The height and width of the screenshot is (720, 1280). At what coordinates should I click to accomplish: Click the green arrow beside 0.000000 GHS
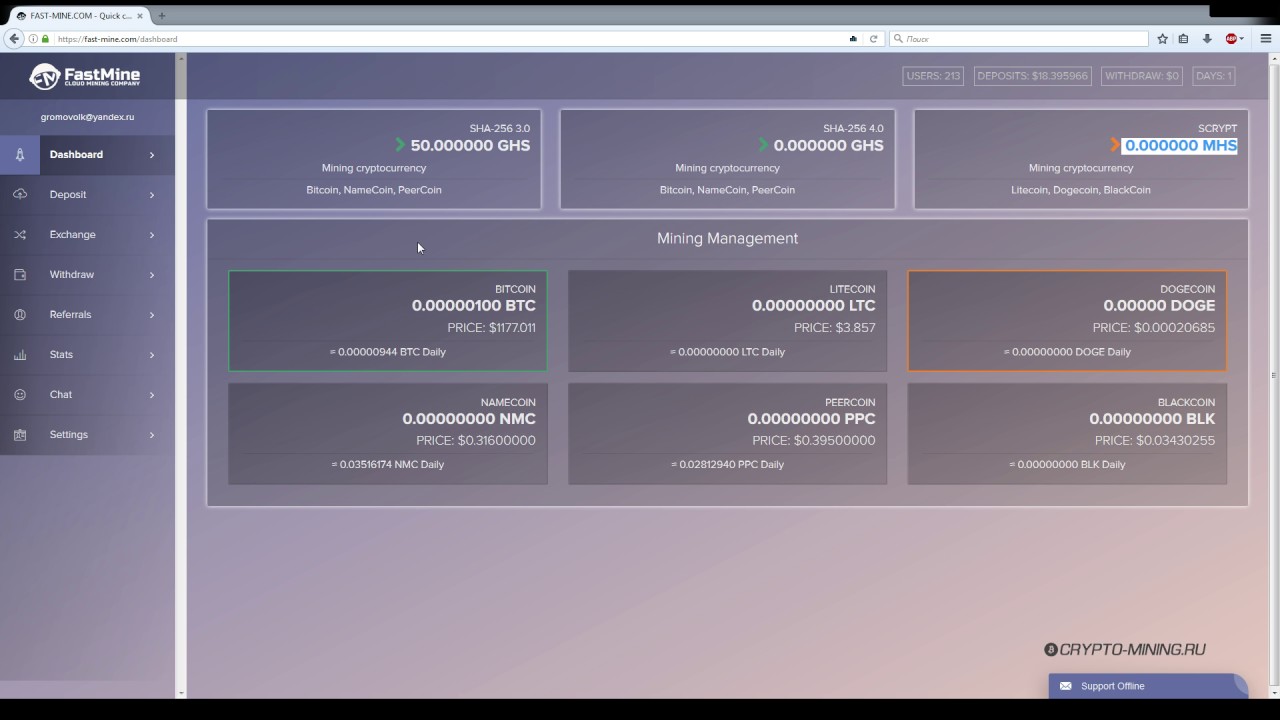764,145
